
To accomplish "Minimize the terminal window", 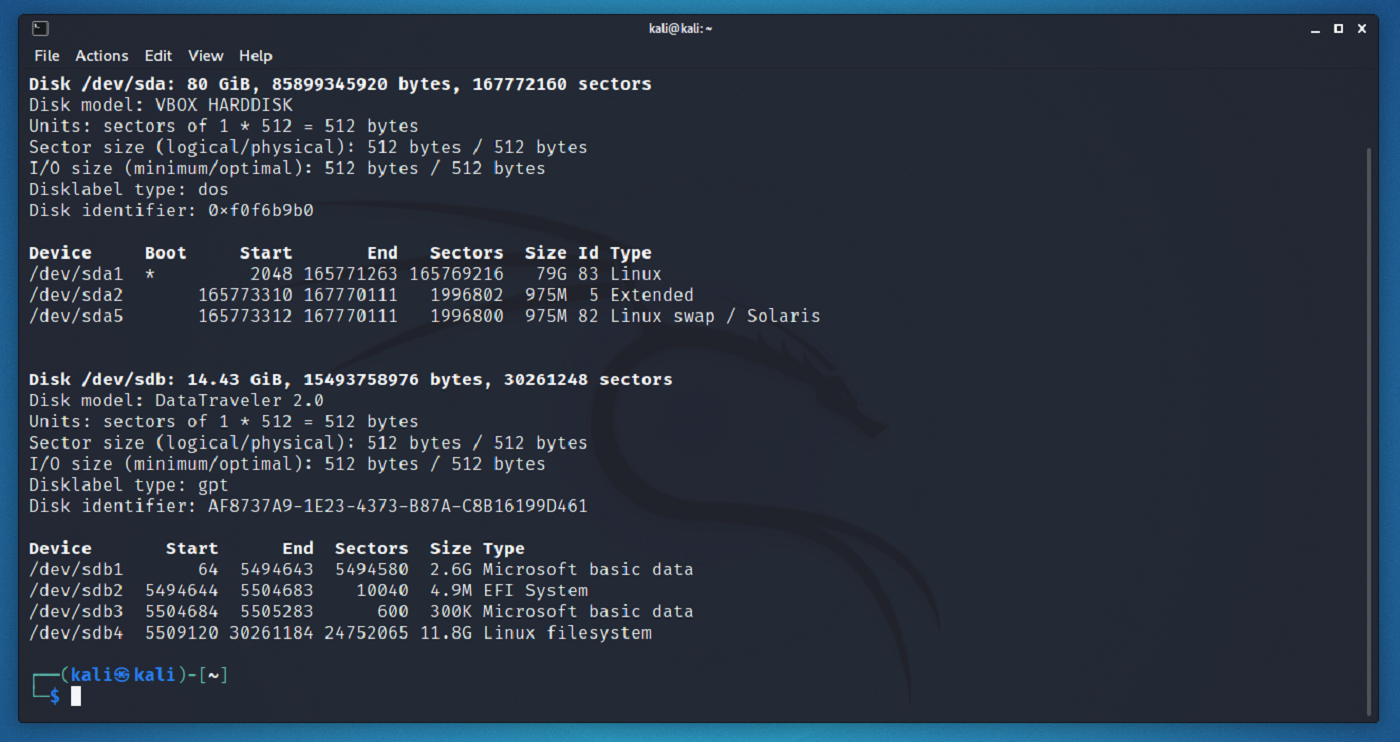I will click(x=1315, y=29).
